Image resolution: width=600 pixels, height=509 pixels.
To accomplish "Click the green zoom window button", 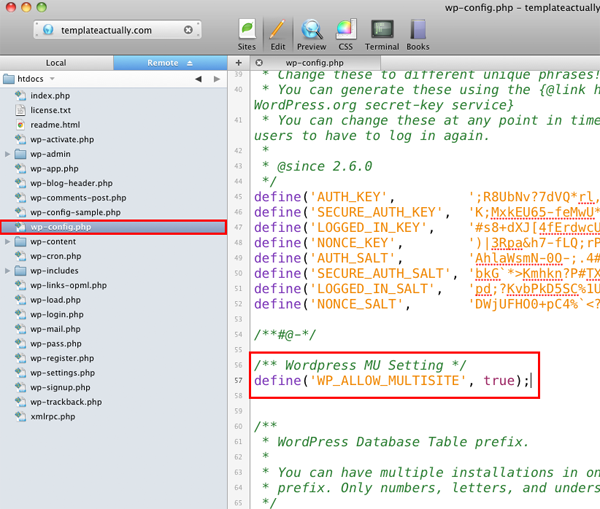I will click(41, 7).
